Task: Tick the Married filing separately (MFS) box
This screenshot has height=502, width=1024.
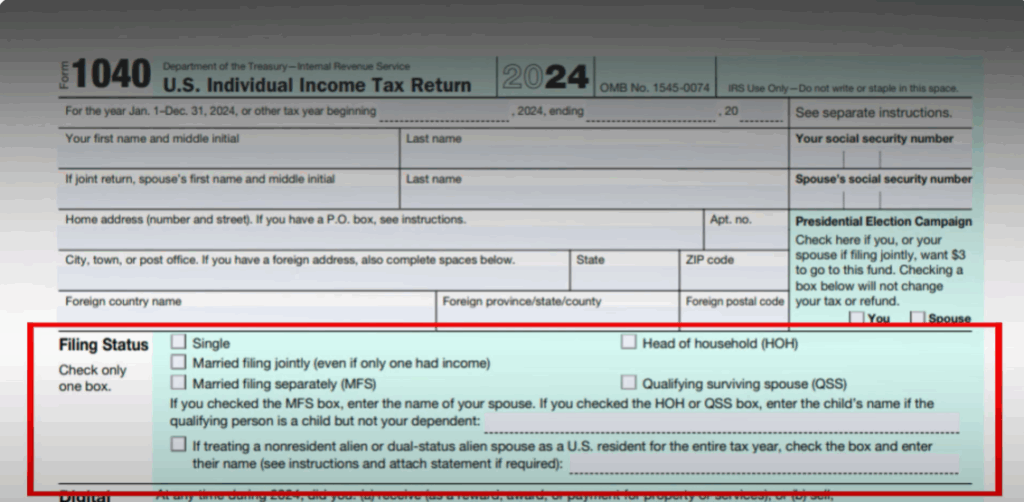Action: [x=178, y=382]
